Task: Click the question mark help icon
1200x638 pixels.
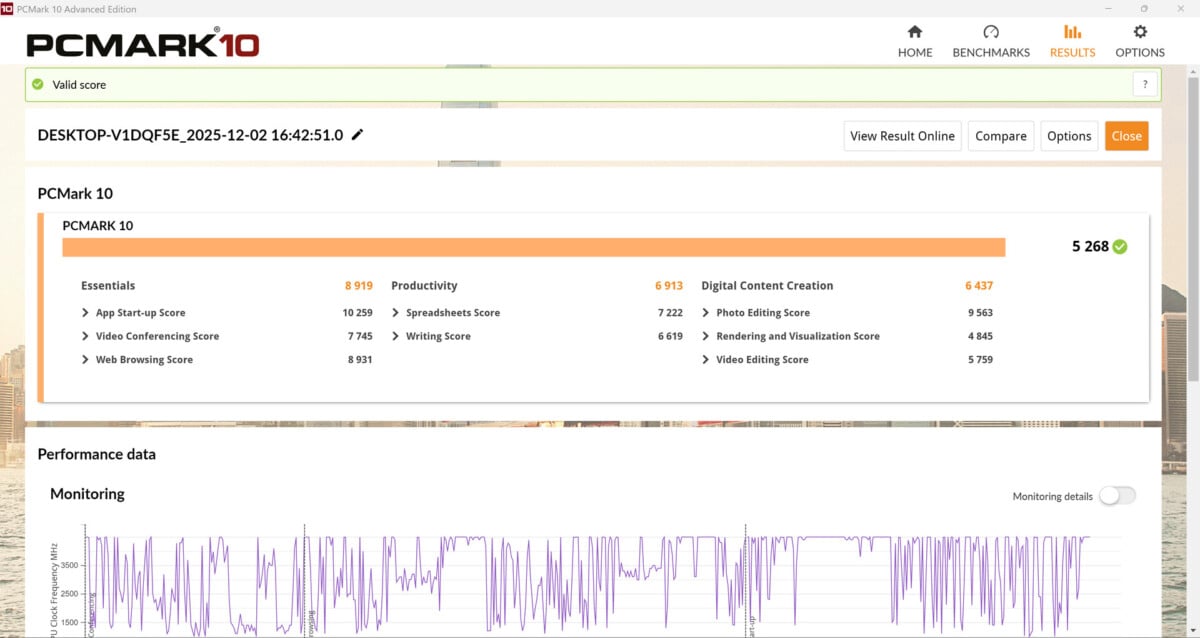Action: (1145, 85)
